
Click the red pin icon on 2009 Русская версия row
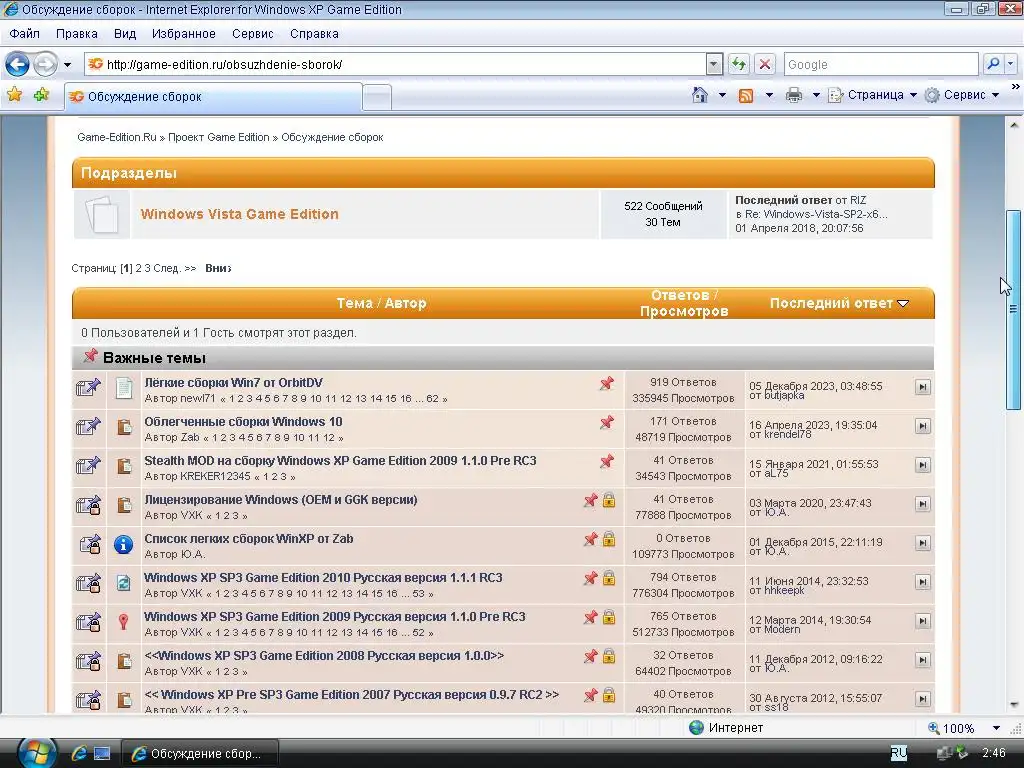[x=123, y=622]
